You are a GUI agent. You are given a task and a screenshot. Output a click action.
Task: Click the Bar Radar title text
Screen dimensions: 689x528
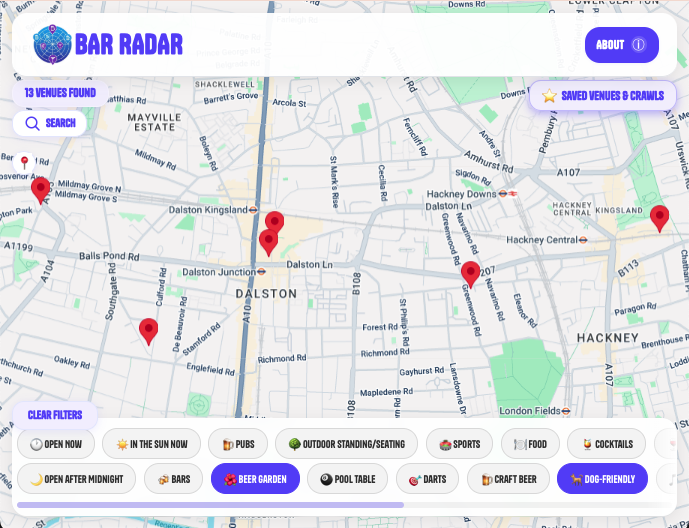[129, 44]
